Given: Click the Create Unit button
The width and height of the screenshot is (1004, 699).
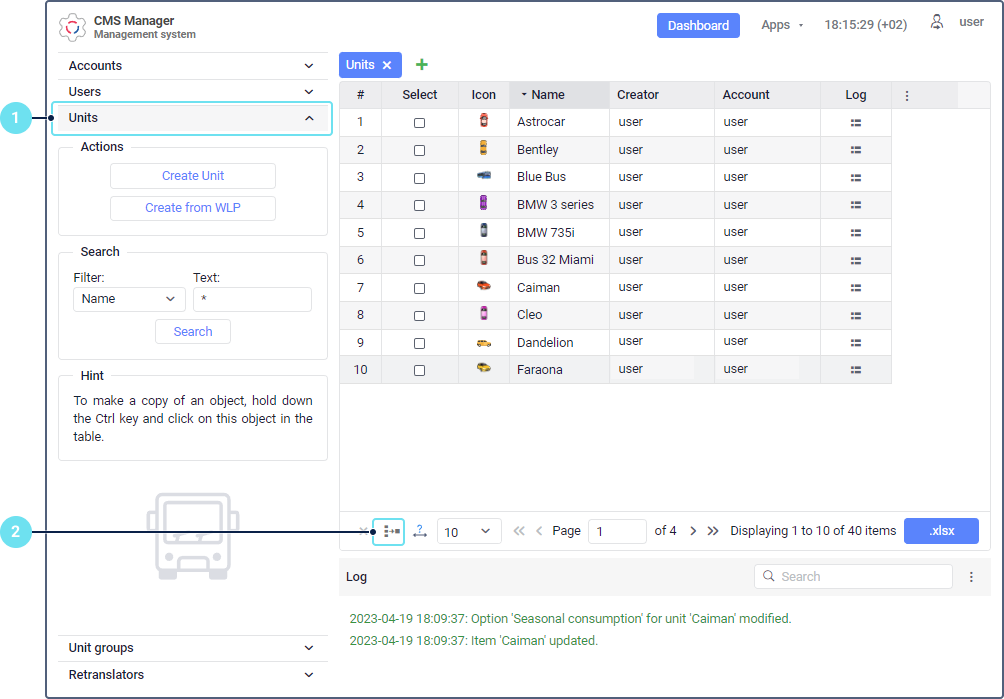Looking at the screenshot, I should [x=193, y=176].
